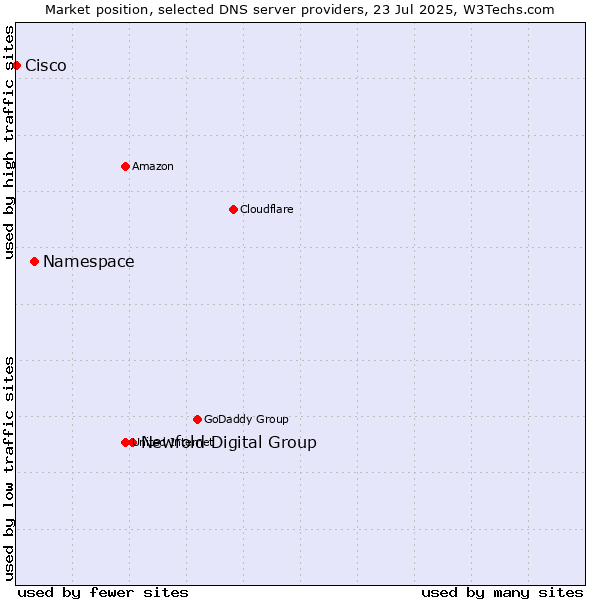Click the Amazon red data point
The width and height of the screenshot is (600, 600).
click(125, 166)
